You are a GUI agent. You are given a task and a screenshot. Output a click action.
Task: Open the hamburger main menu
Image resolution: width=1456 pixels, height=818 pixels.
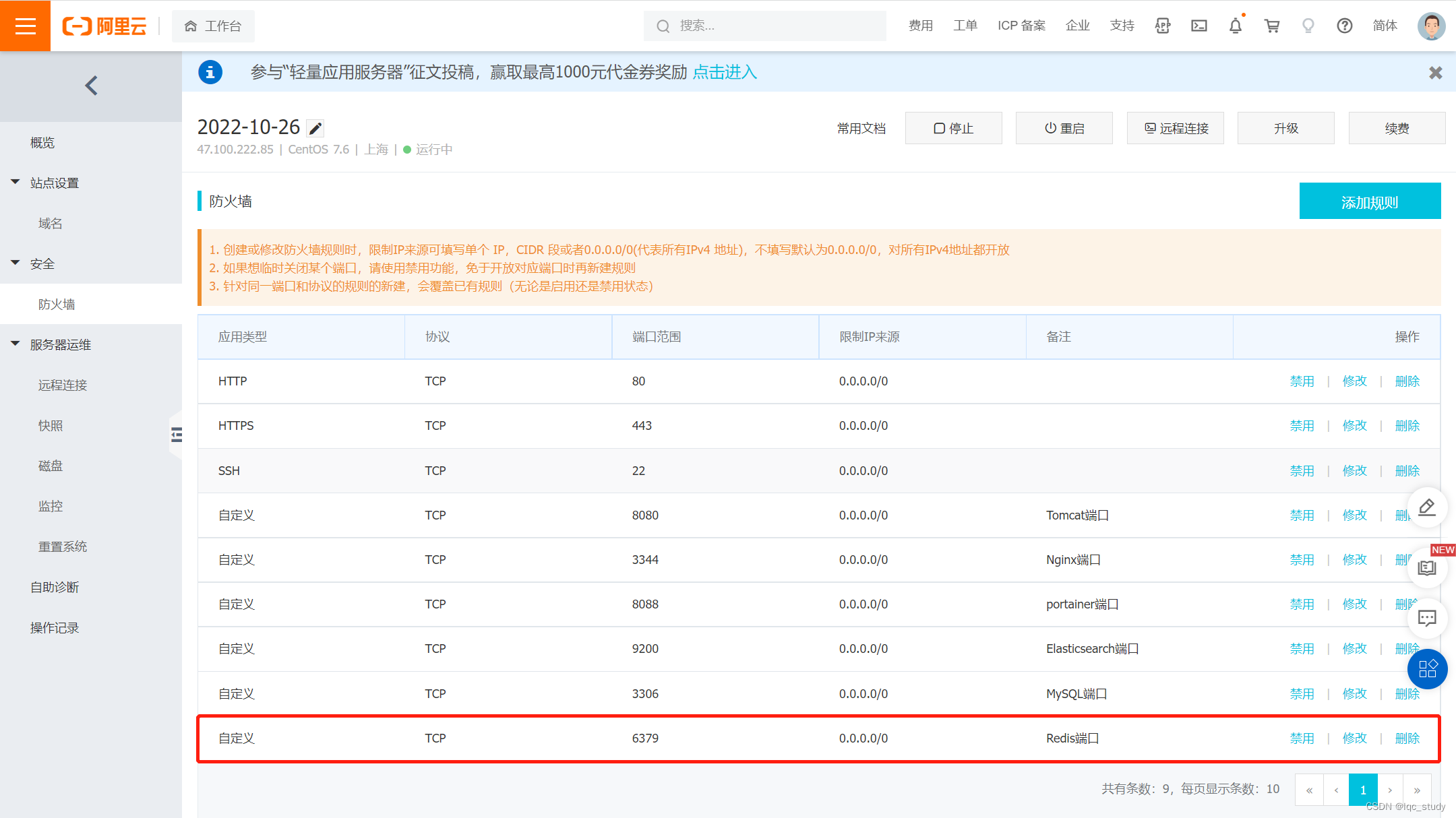pyautogui.click(x=25, y=26)
